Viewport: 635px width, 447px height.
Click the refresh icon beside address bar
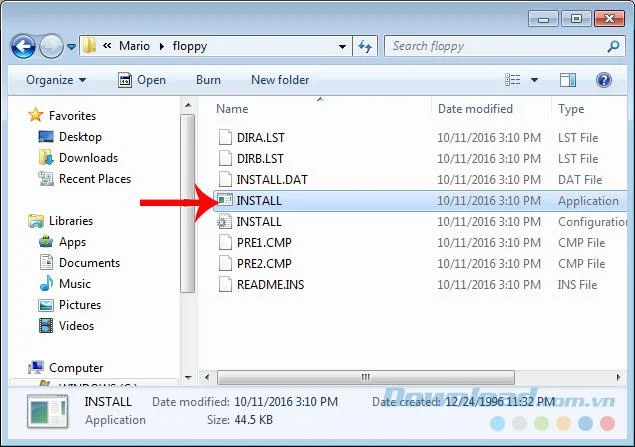click(x=365, y=47)
